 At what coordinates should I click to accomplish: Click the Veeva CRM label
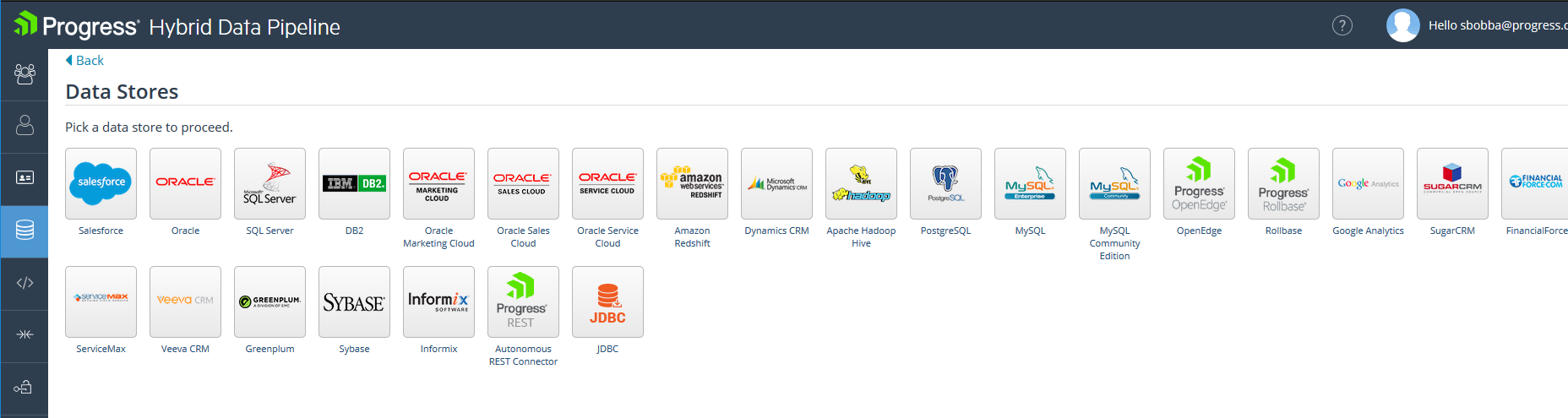pyautogui.click(x=185, y=349)
